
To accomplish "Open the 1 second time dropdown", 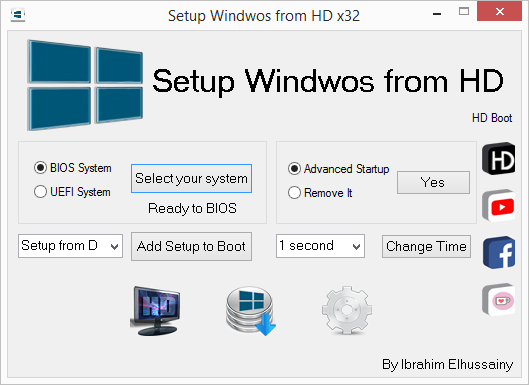I will pos(320,246).
